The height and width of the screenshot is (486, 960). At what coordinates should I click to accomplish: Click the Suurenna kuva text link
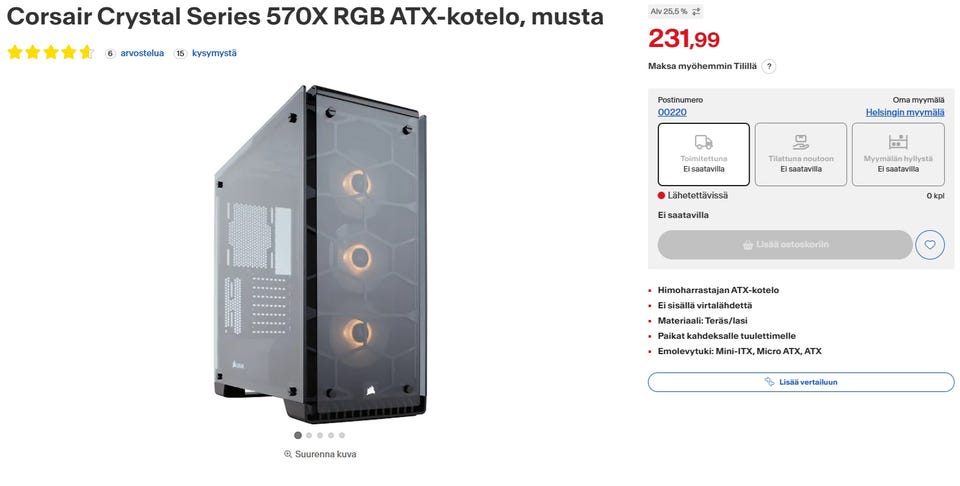tap(326, 454)
